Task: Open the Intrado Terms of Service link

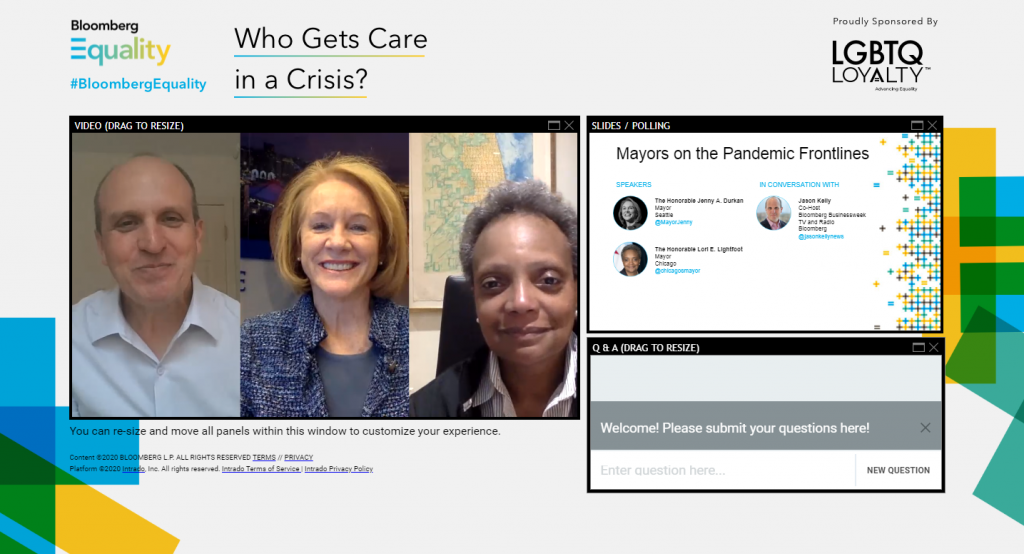Action: pos(261,468)
